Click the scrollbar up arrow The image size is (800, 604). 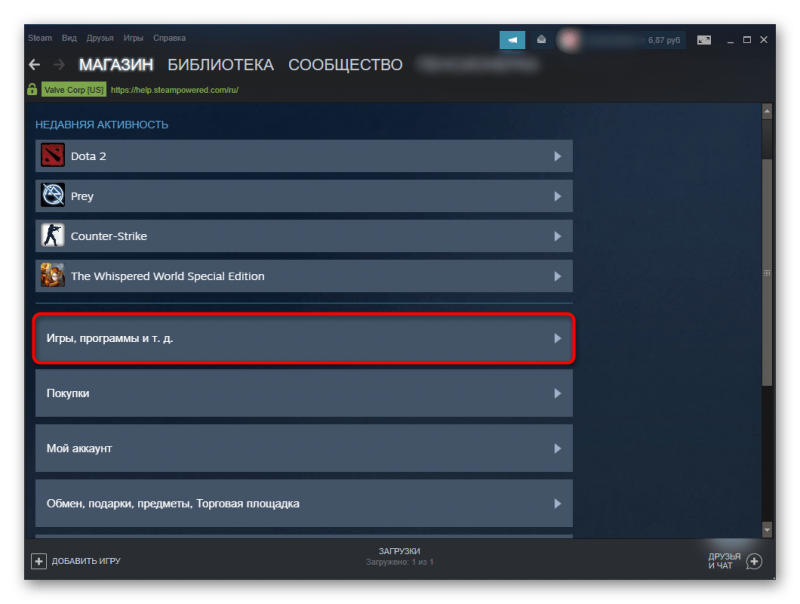[x=767, y=111]
